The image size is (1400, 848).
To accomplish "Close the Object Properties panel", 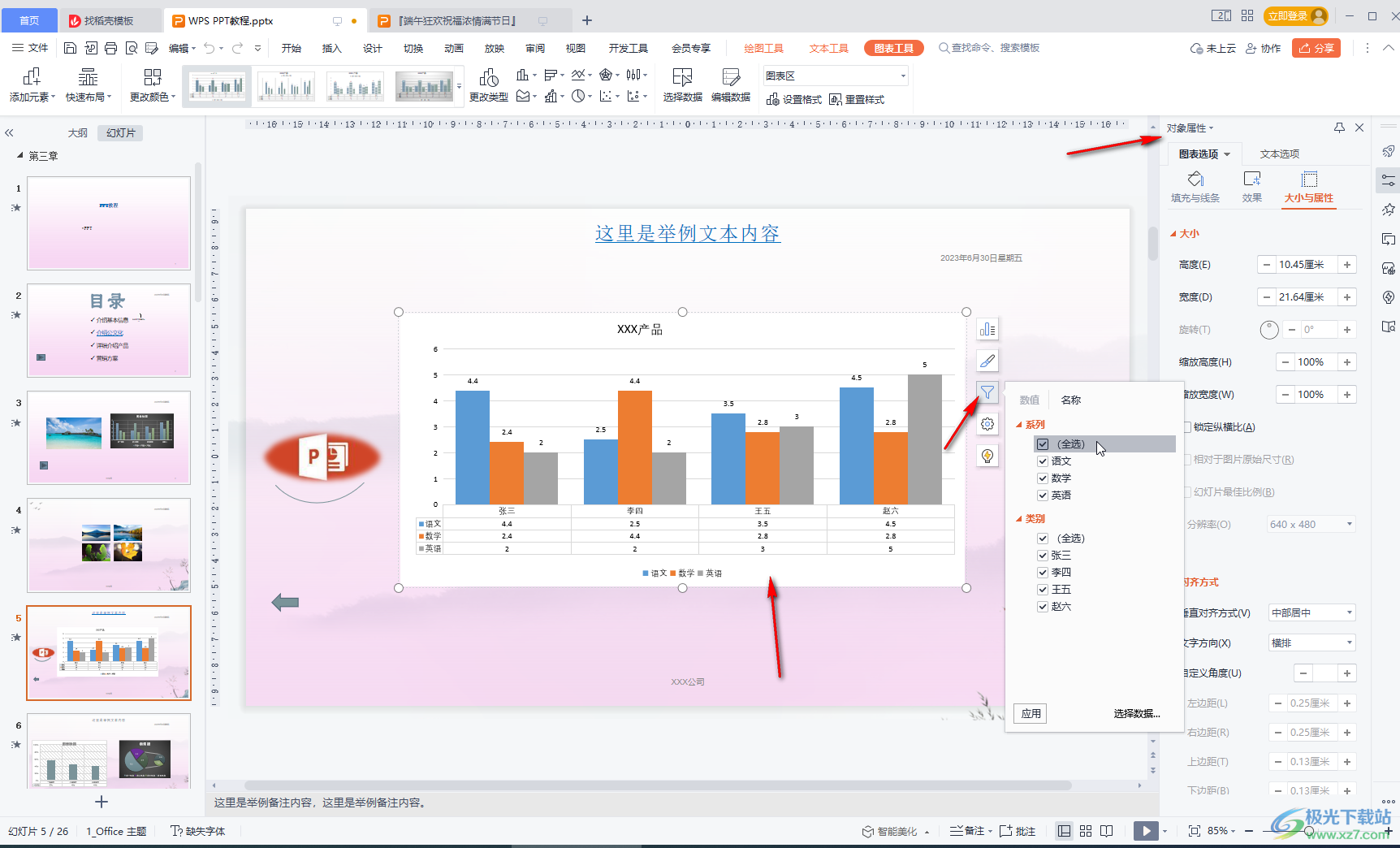I will (1359, 128).
